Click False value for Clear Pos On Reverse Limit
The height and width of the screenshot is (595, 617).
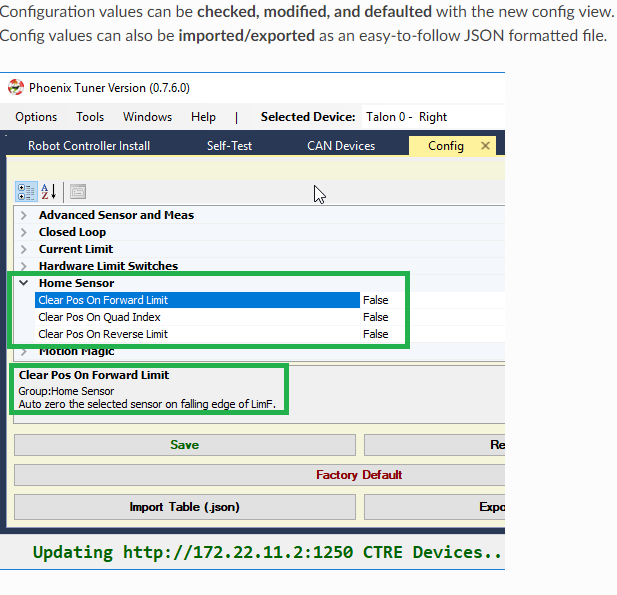(376, 334)
